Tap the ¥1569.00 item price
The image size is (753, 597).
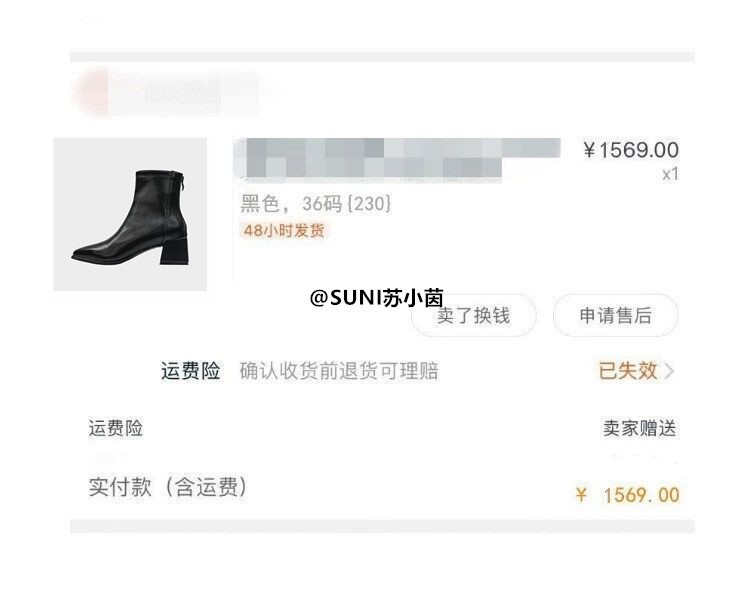631,150
